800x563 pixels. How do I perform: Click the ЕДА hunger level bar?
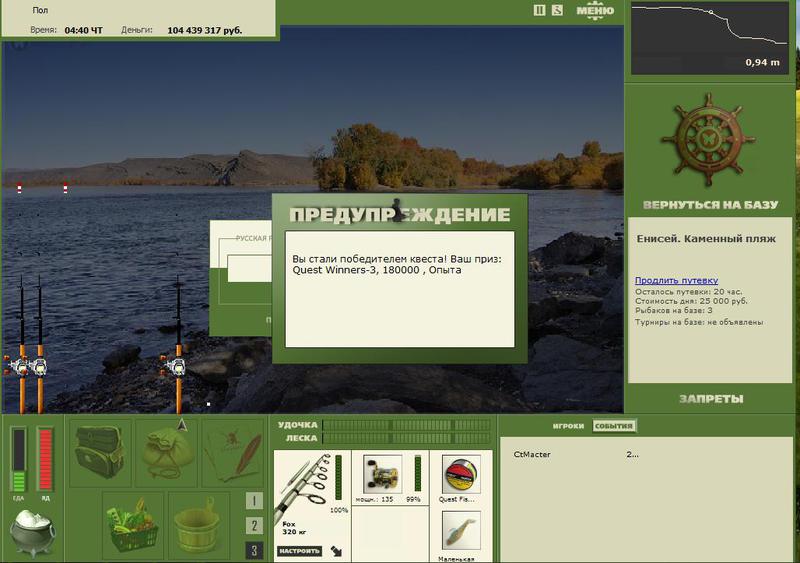pyautogui.click(x=18, y=460)
